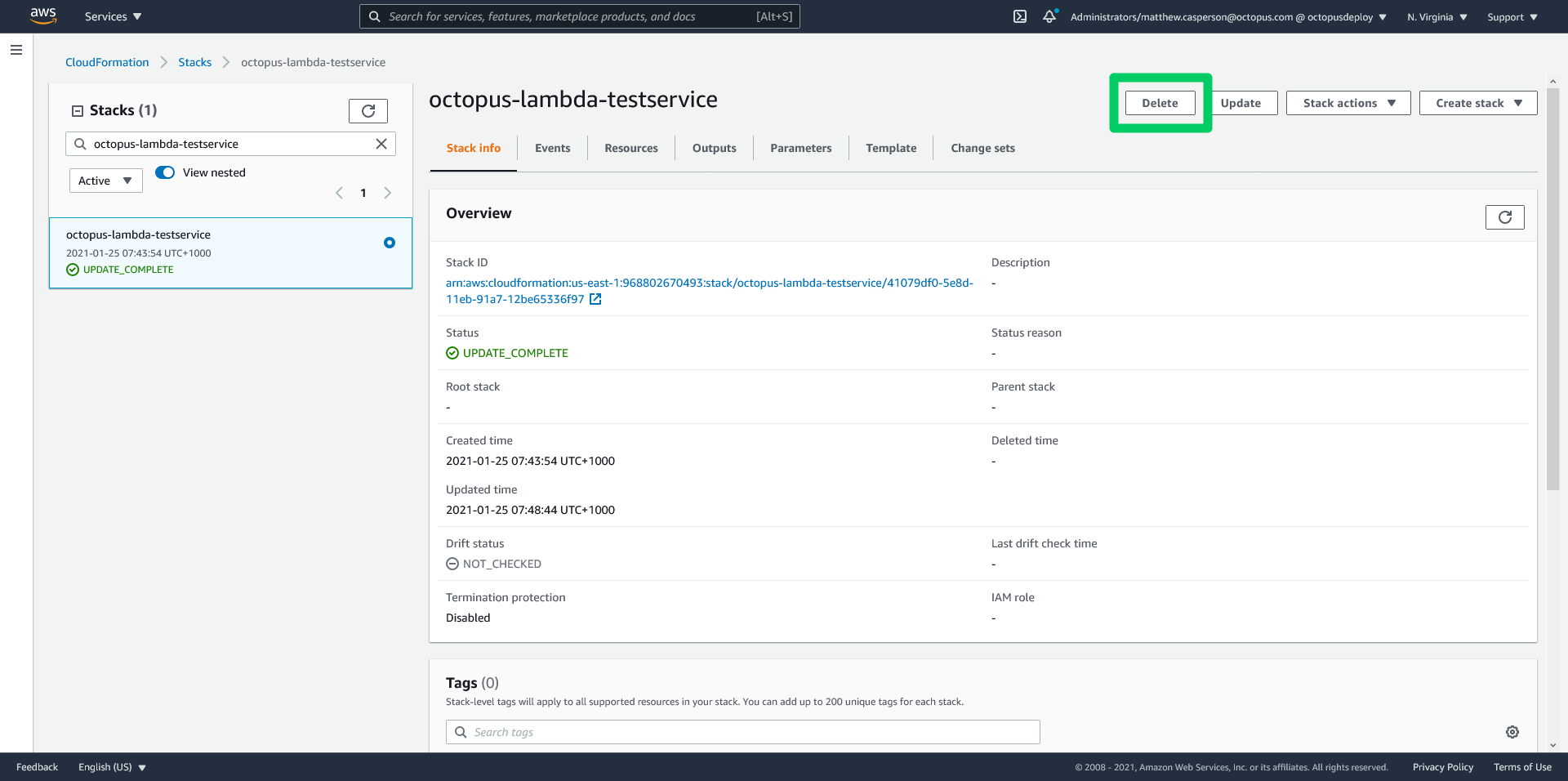Collapse the Stacks side panel
1568x781 pixels.
tap(78, 111)
